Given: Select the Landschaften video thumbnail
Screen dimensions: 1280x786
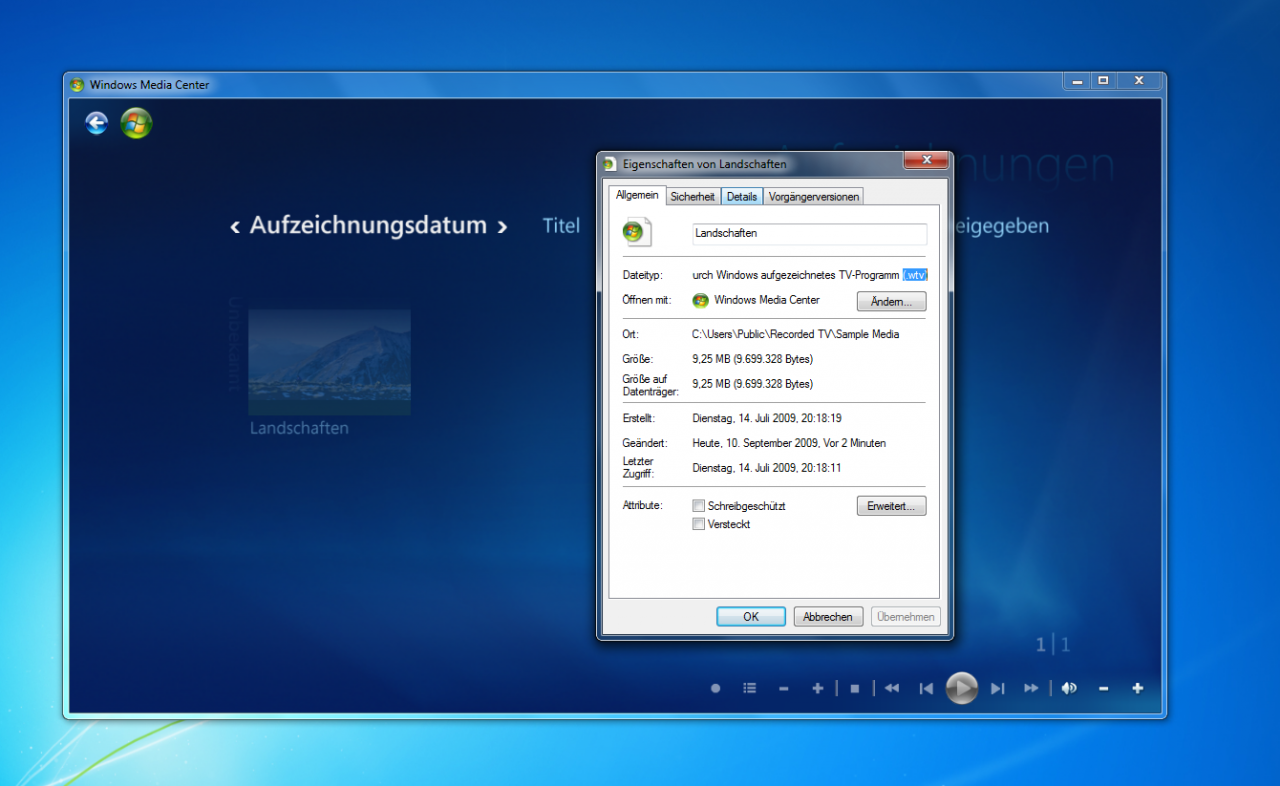Looking at the screenshot, I should 329,362.
